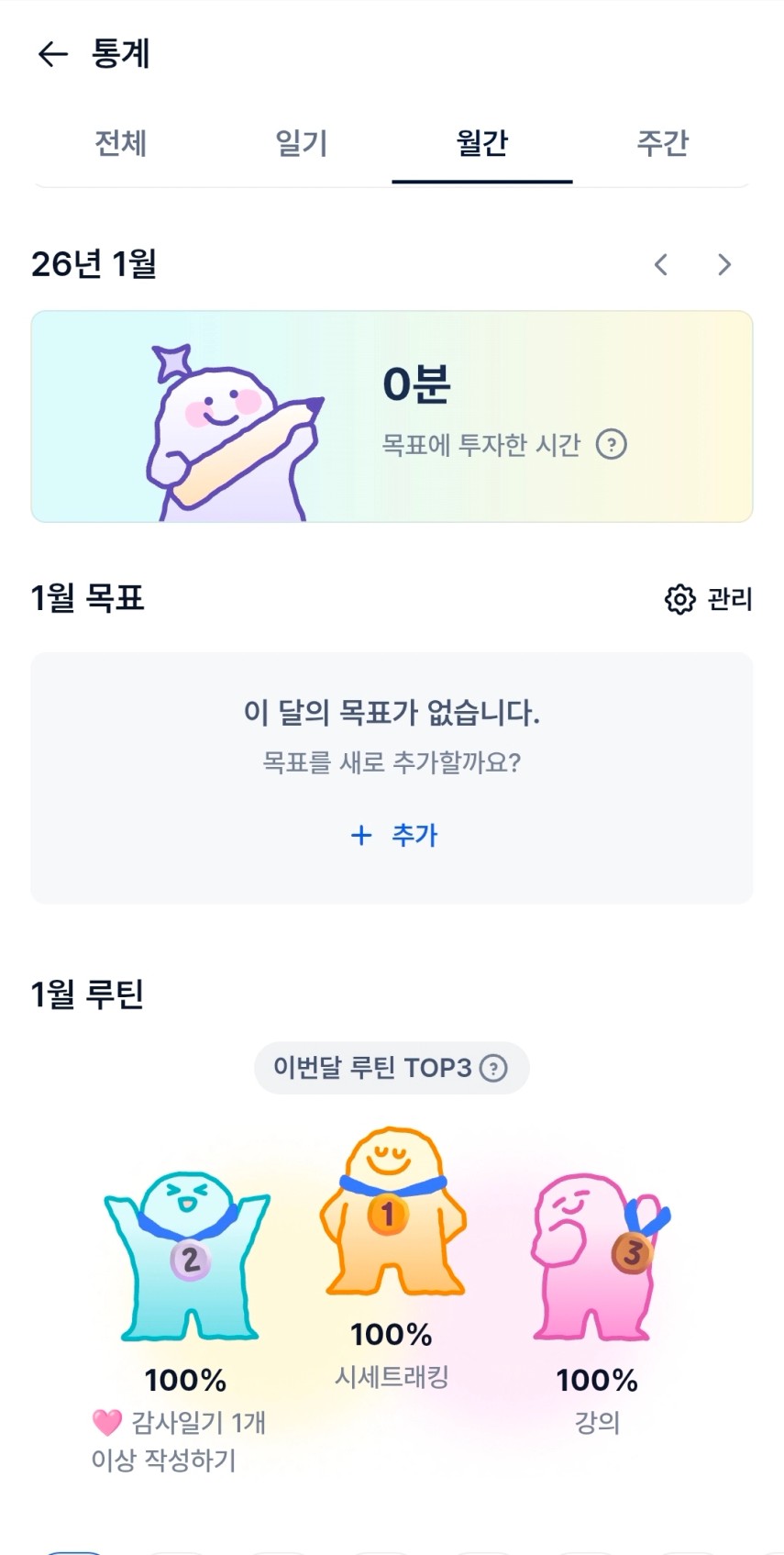
Task: Go to next month with right chevron
Action: click(x=724, y=265)
